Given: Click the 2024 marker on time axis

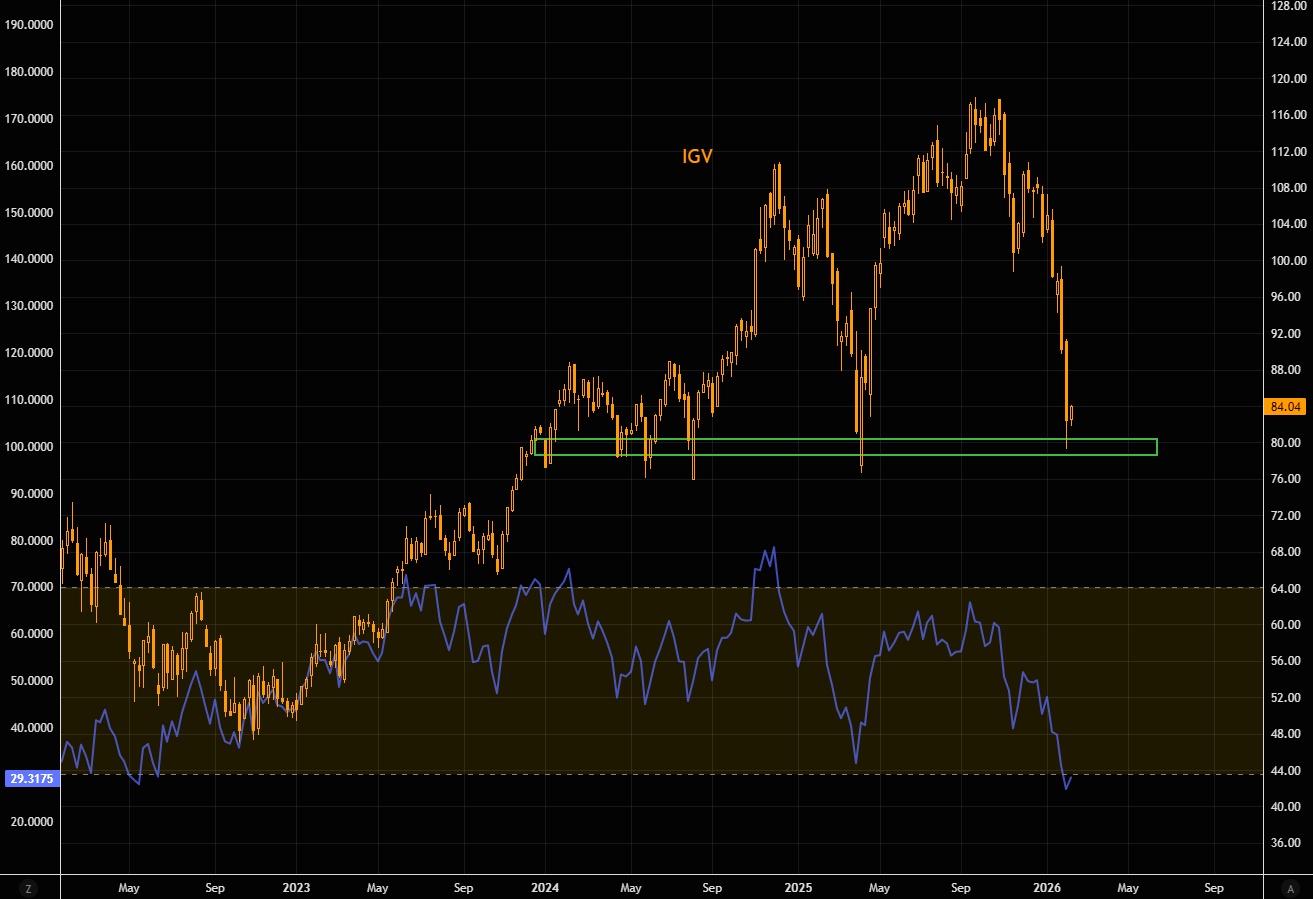Looking at the screenshot, I should (545, 887).
